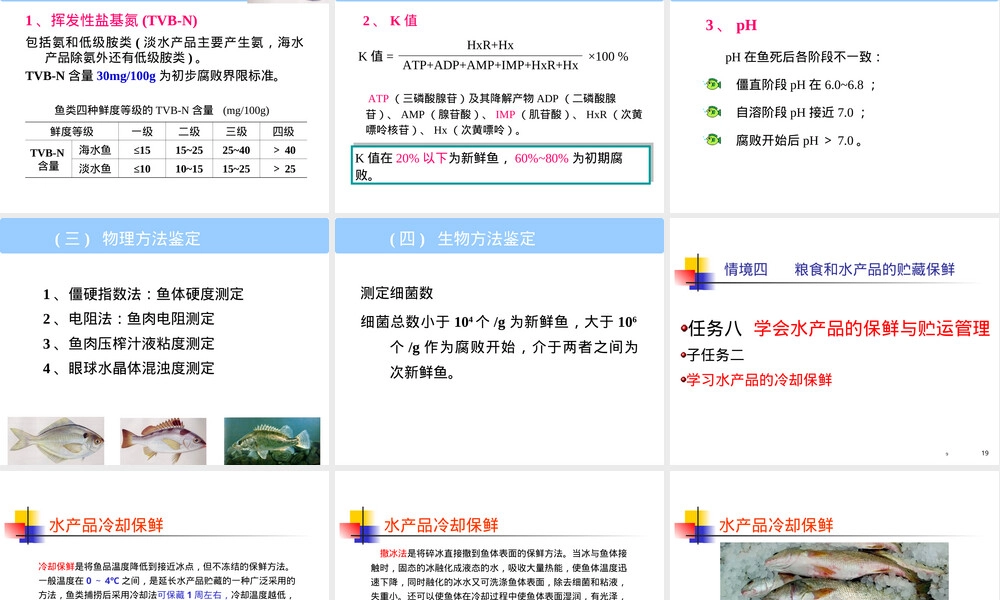This screenshot has width=1000, height=600.
Task: Click the 25~40 table cell
Action: click(237, 150)
